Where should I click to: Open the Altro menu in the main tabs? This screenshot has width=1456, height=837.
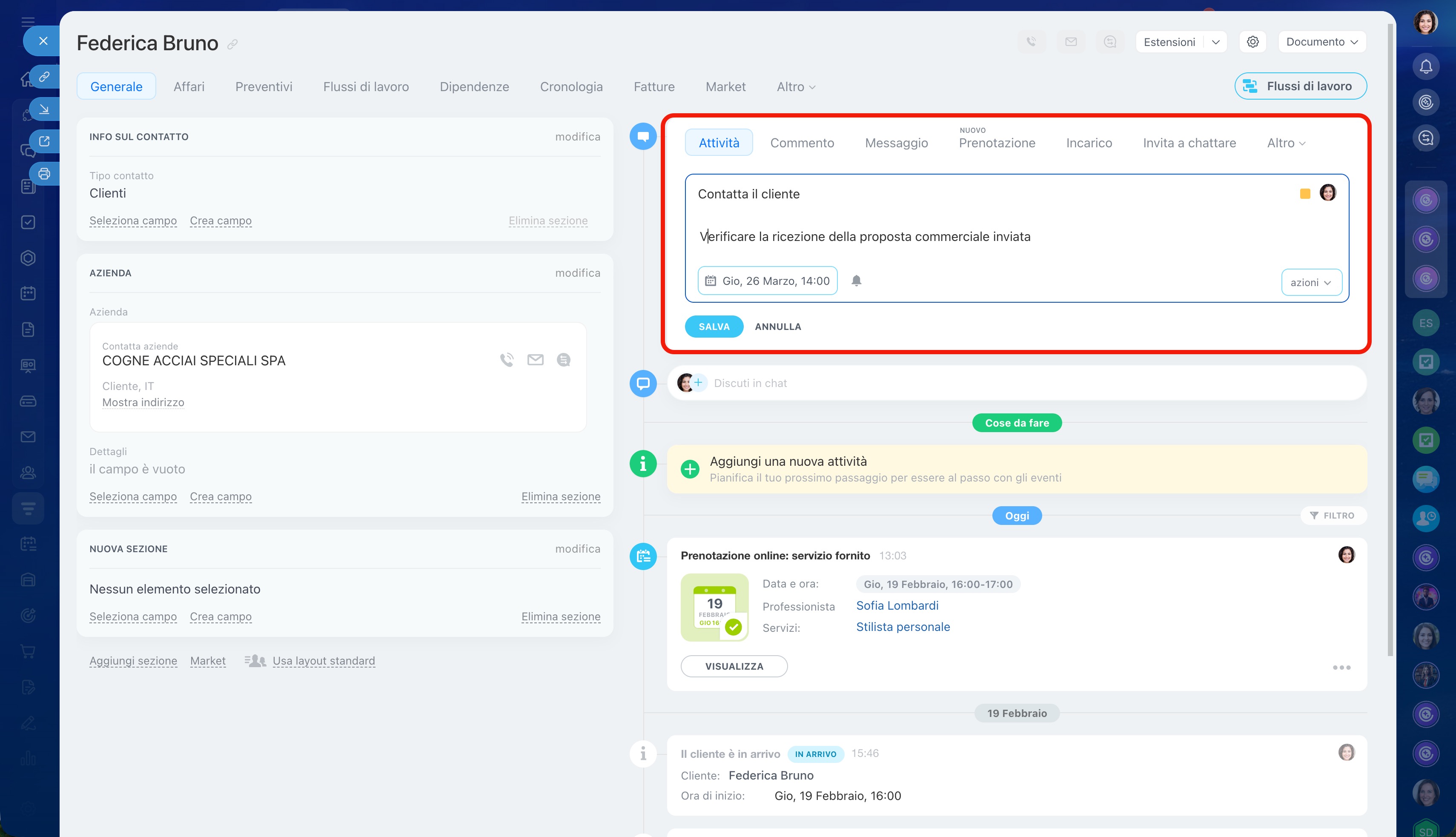(796, 87)
